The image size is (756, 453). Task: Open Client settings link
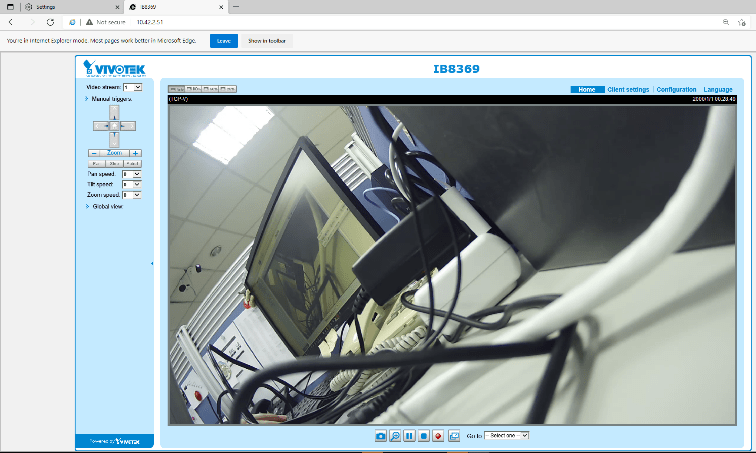(628, 90)
